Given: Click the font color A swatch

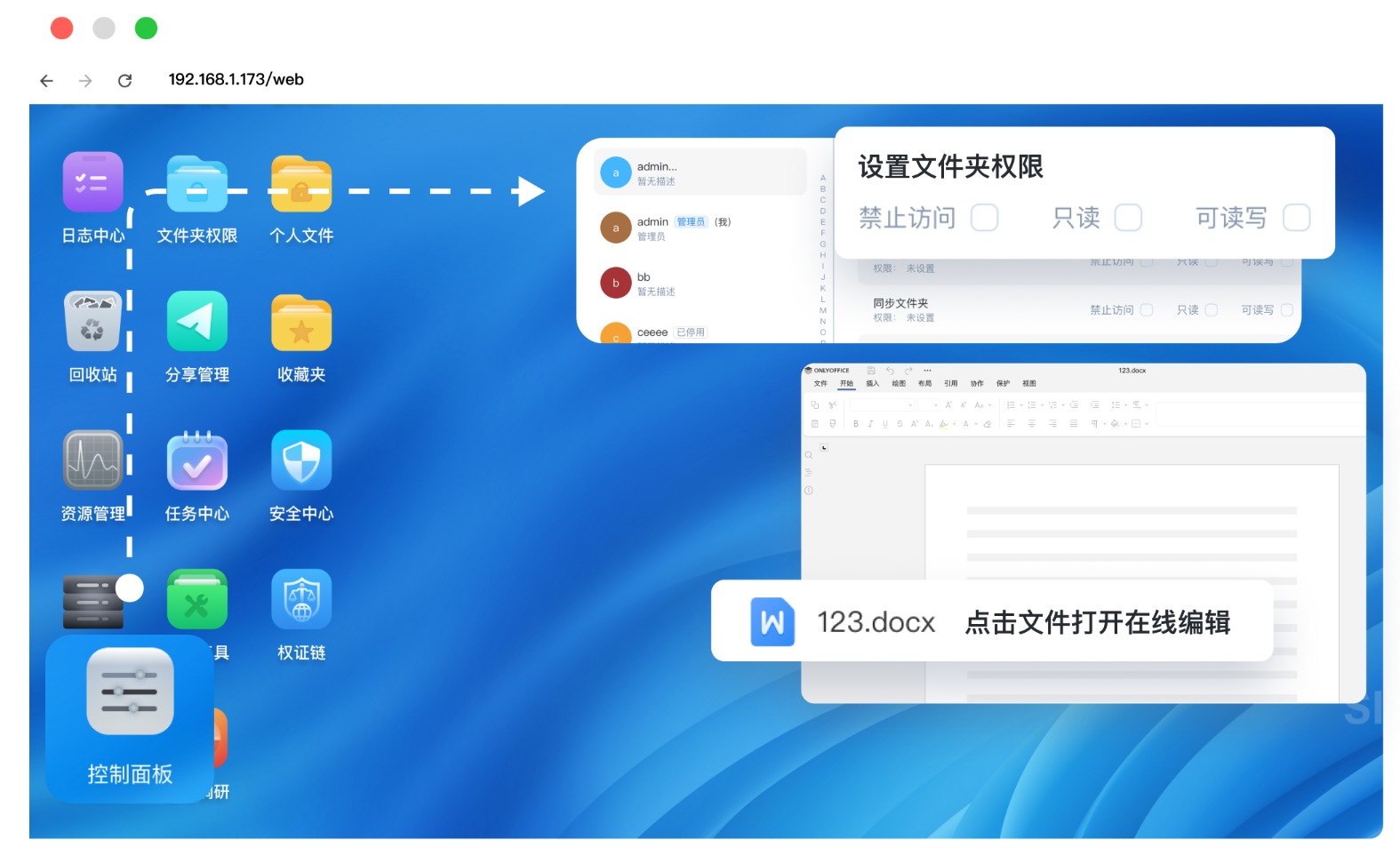Looking at the screenshot, I should 966,424.
